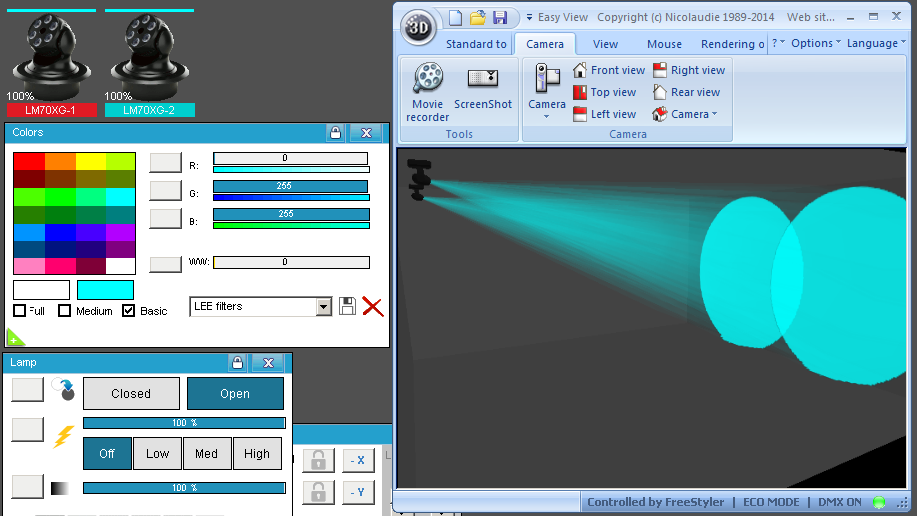The height and width of the screenshot is (516, 917).
Task: Click the lock icon beside - Y
Action: tap(318, 493)
